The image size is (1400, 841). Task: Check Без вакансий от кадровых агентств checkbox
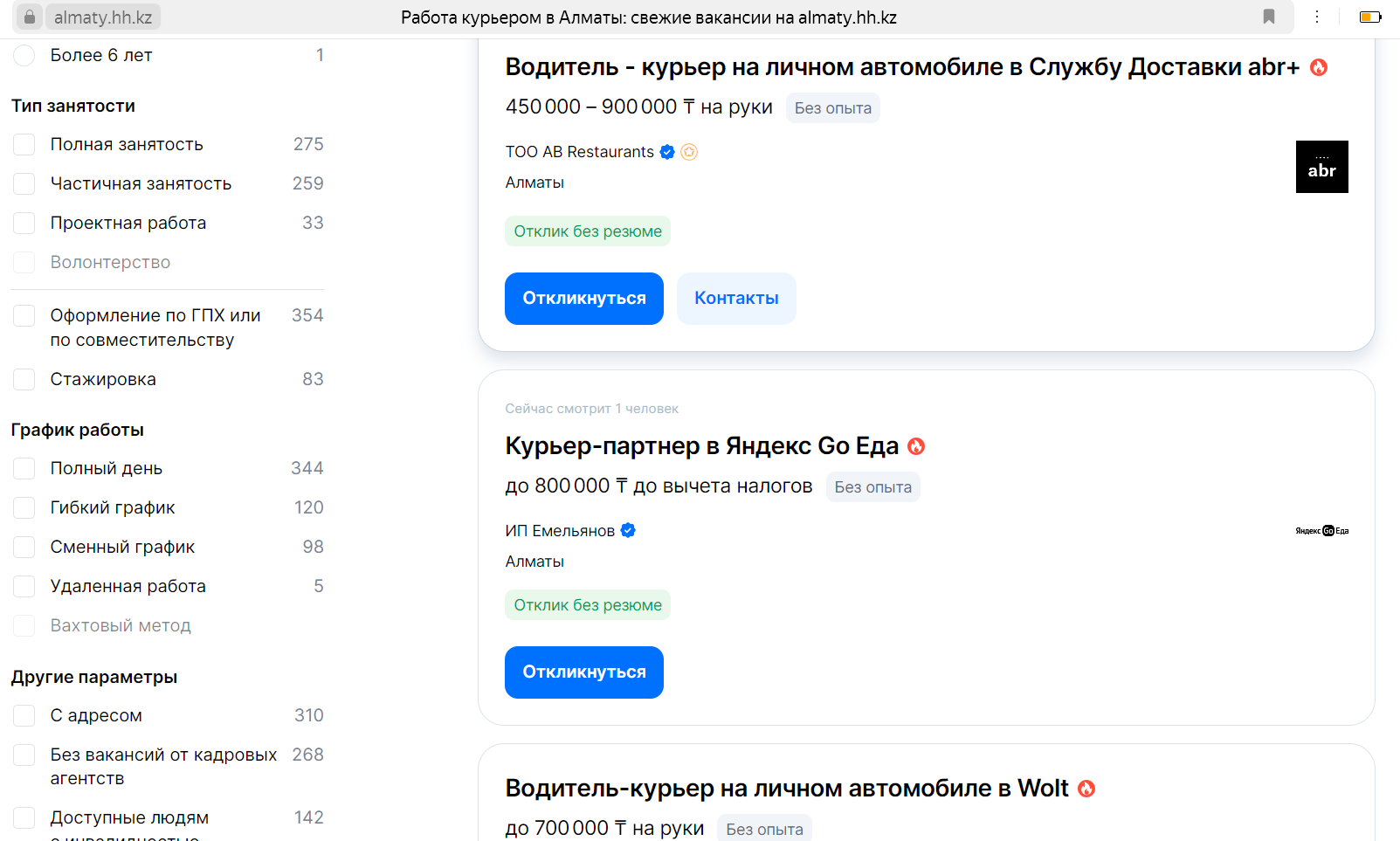pos(24,755)
